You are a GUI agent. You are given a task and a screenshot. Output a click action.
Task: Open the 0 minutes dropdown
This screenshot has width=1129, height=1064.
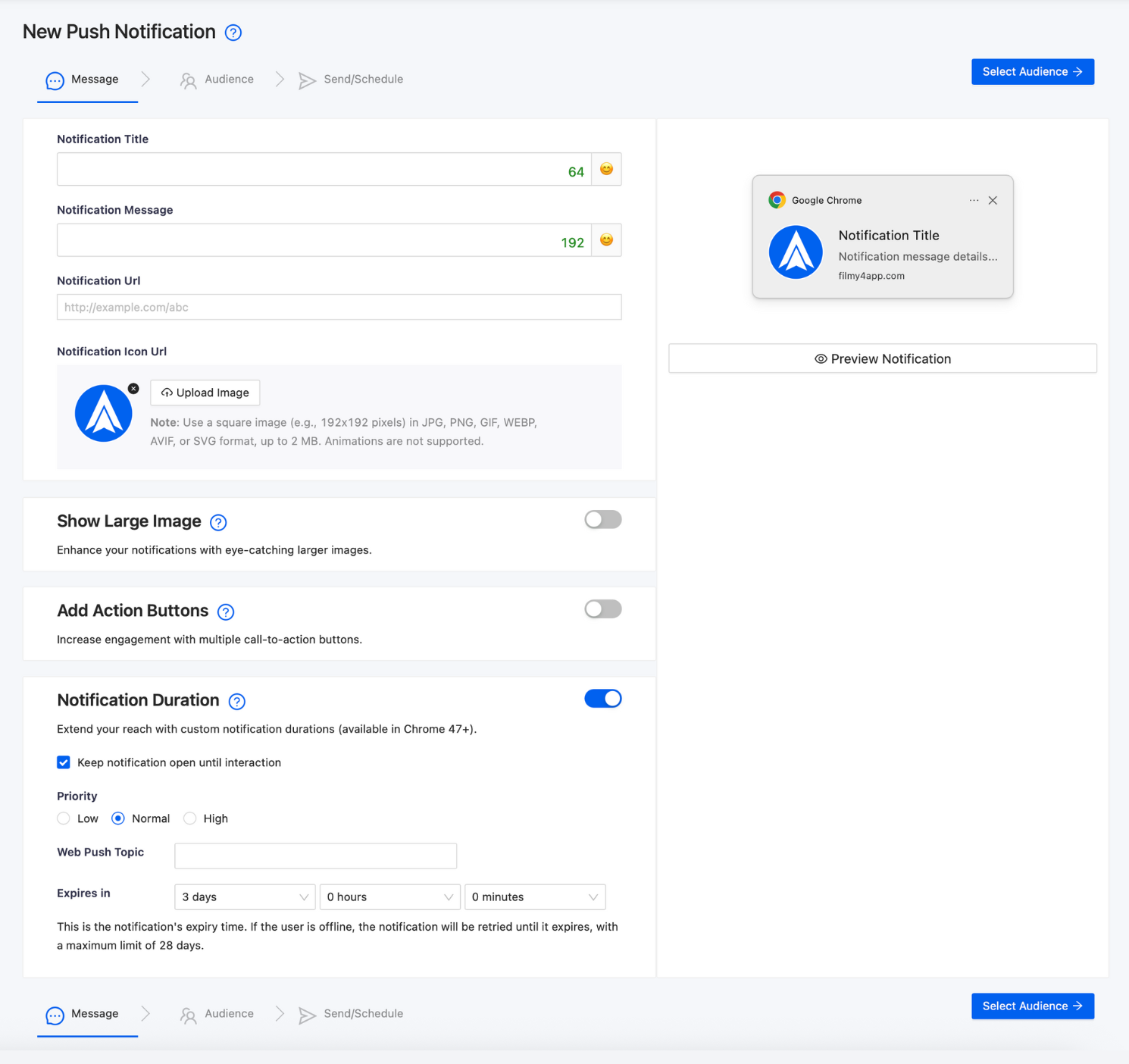[x=535, y=897]
